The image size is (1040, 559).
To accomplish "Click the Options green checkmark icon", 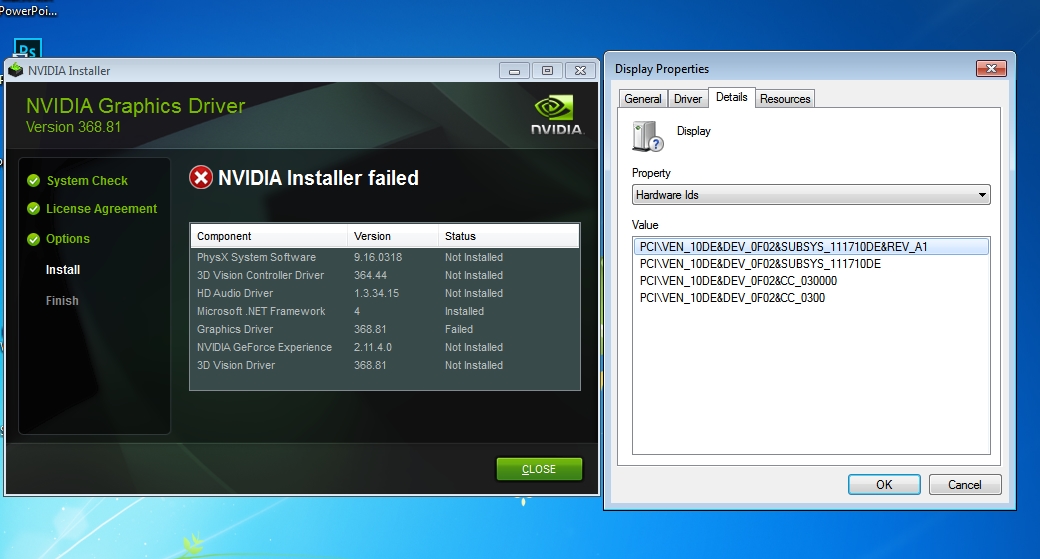I will click(33, 239).
